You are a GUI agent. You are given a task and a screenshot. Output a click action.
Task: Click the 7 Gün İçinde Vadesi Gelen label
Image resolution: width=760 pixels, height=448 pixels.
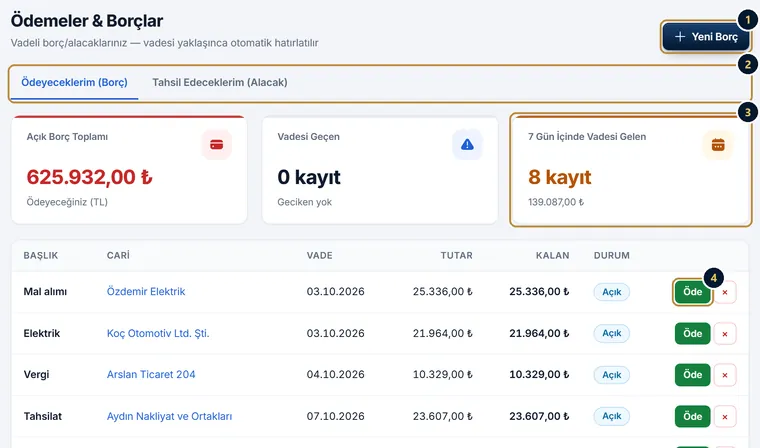click(587, 137)
